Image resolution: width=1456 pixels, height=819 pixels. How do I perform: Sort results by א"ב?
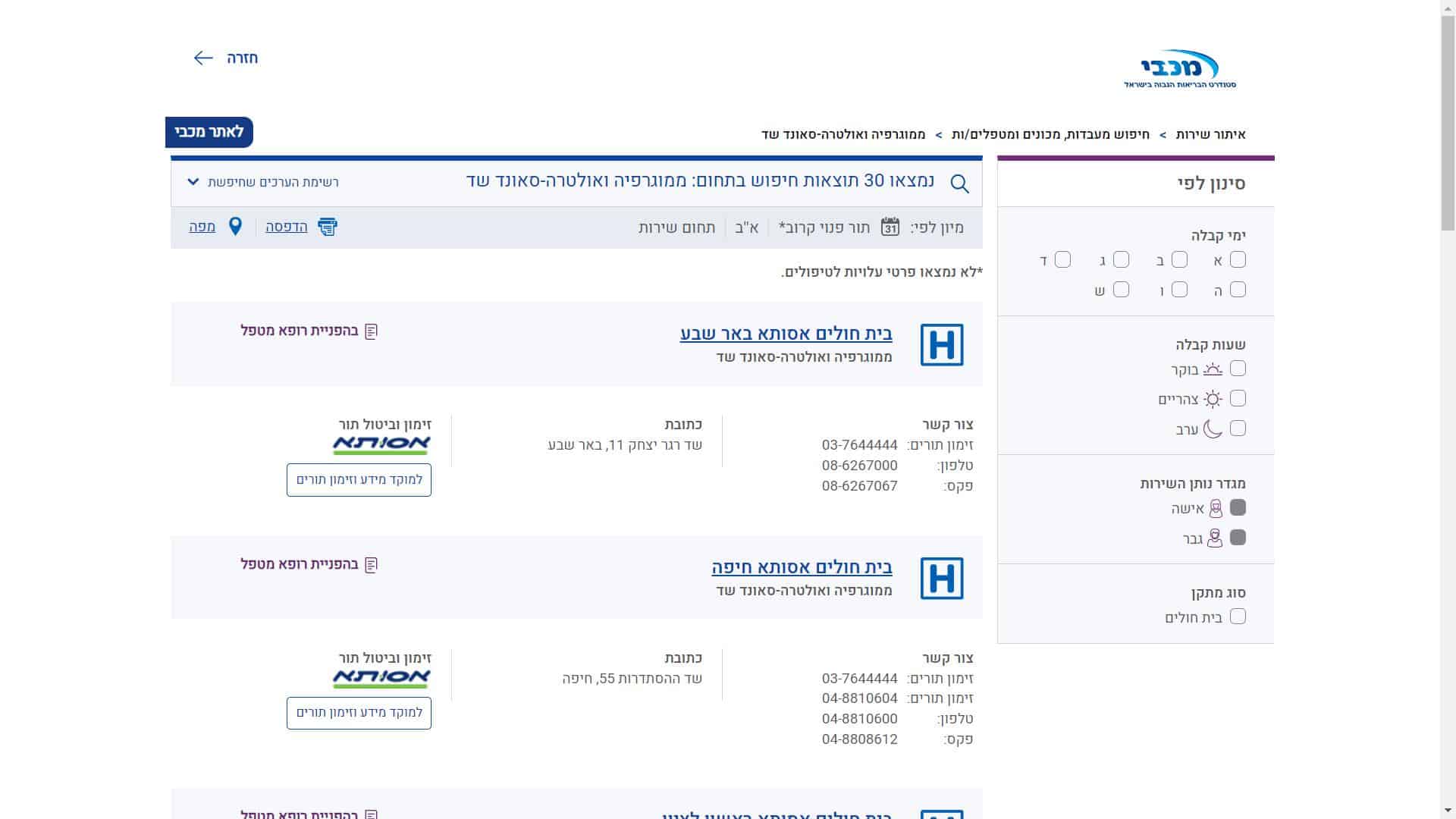pos(747,227)
